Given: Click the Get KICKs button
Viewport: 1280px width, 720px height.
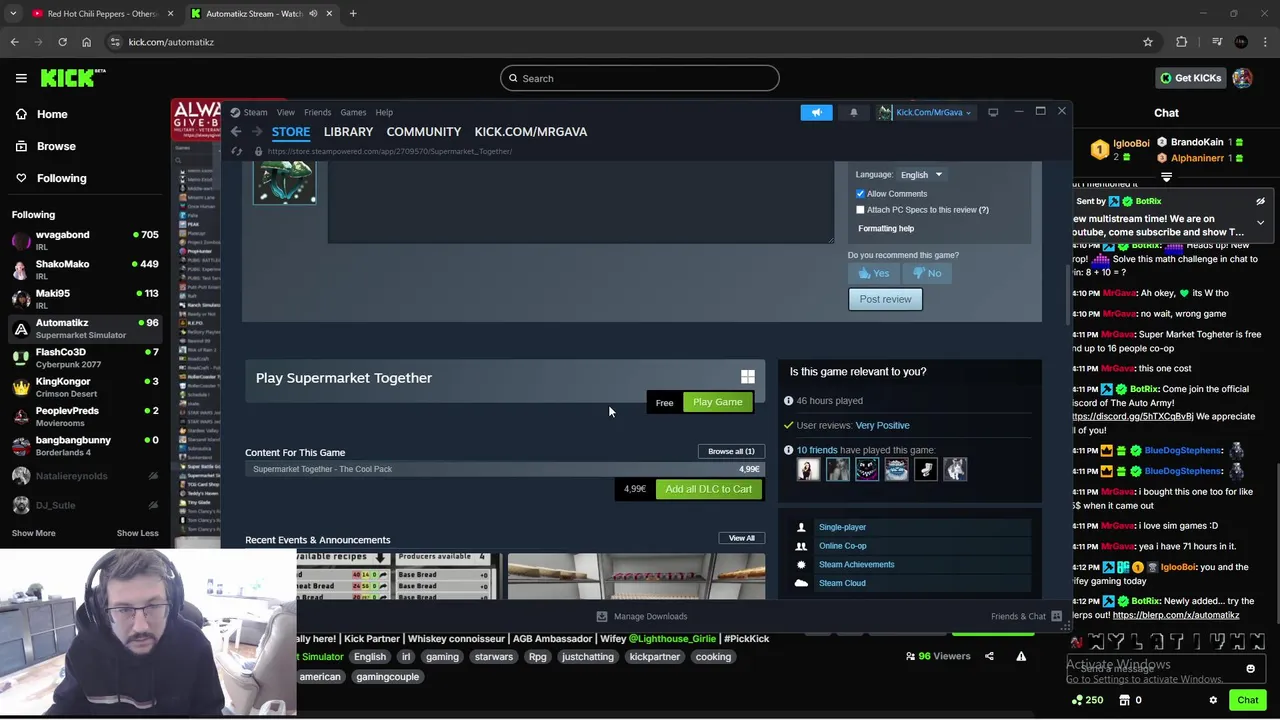Looking at the screenshot, I should 1190,78.
